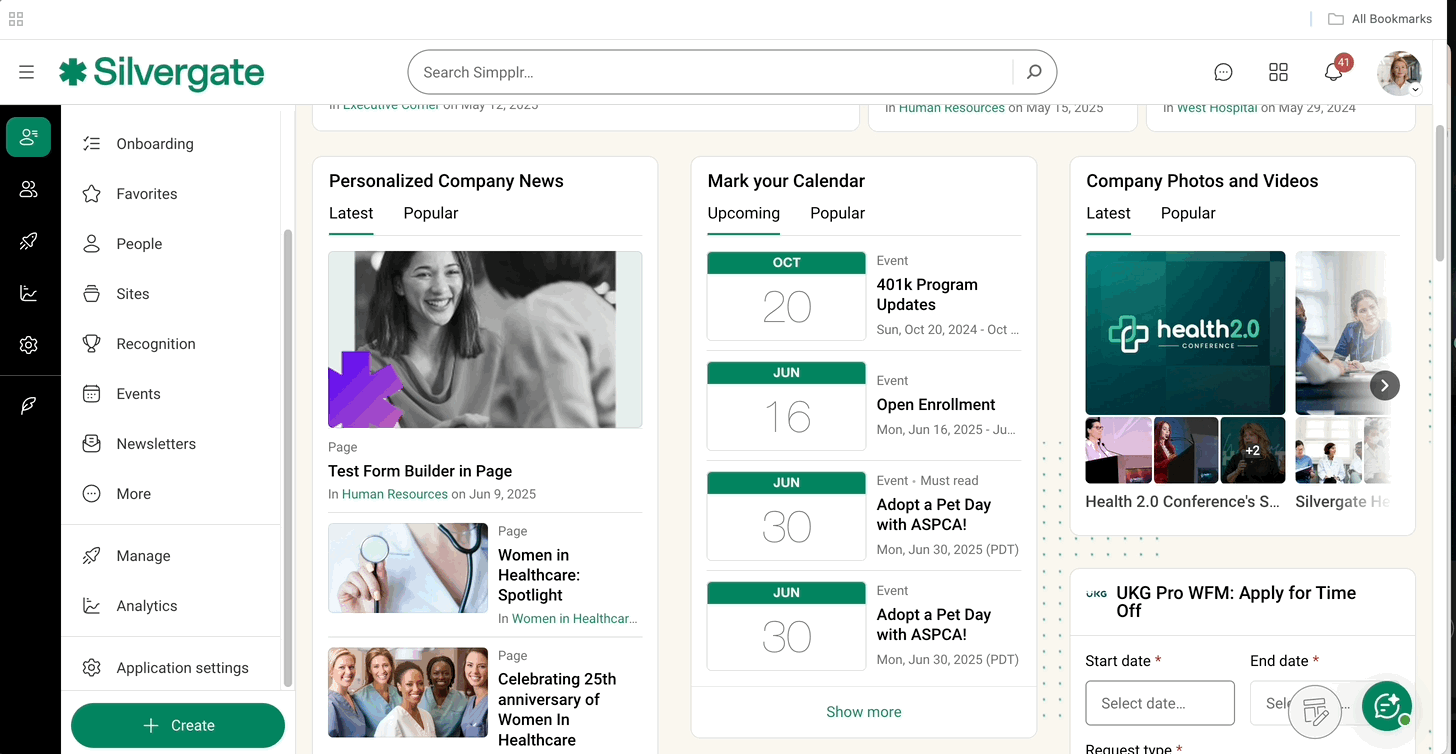This screenshot has height=754, width=1456.
Task: Switch to Popular tab in Mark your Calendar
Action: 837,213
